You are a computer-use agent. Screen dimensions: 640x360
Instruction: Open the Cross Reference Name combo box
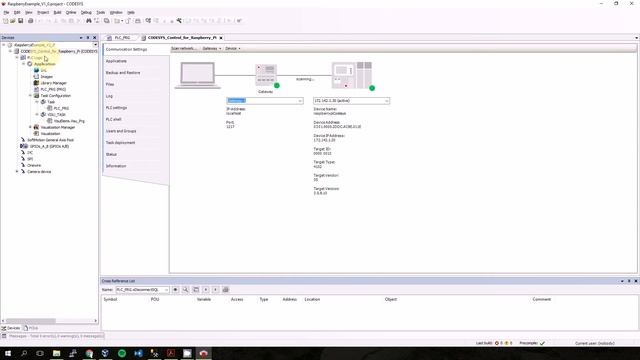click(142, 289)
